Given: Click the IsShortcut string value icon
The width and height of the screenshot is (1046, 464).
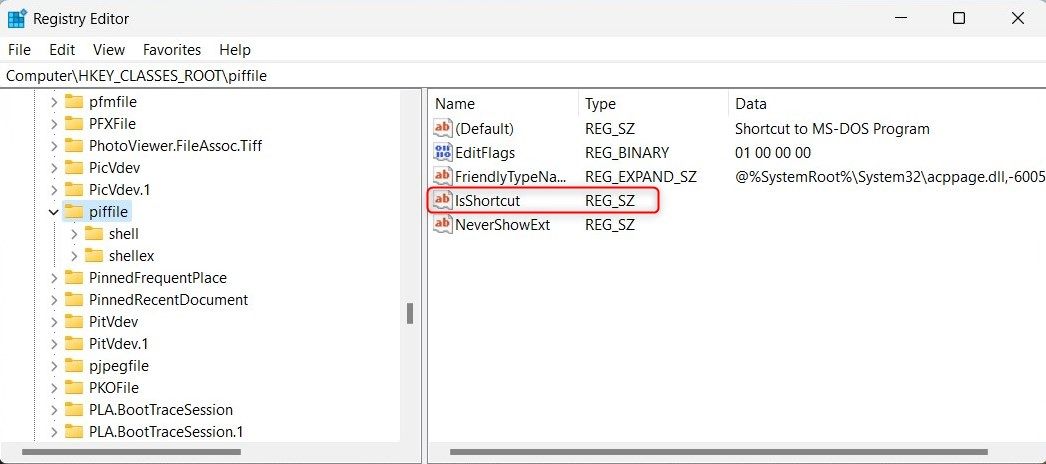Looking at the screenshot, I should pos(443,201).
